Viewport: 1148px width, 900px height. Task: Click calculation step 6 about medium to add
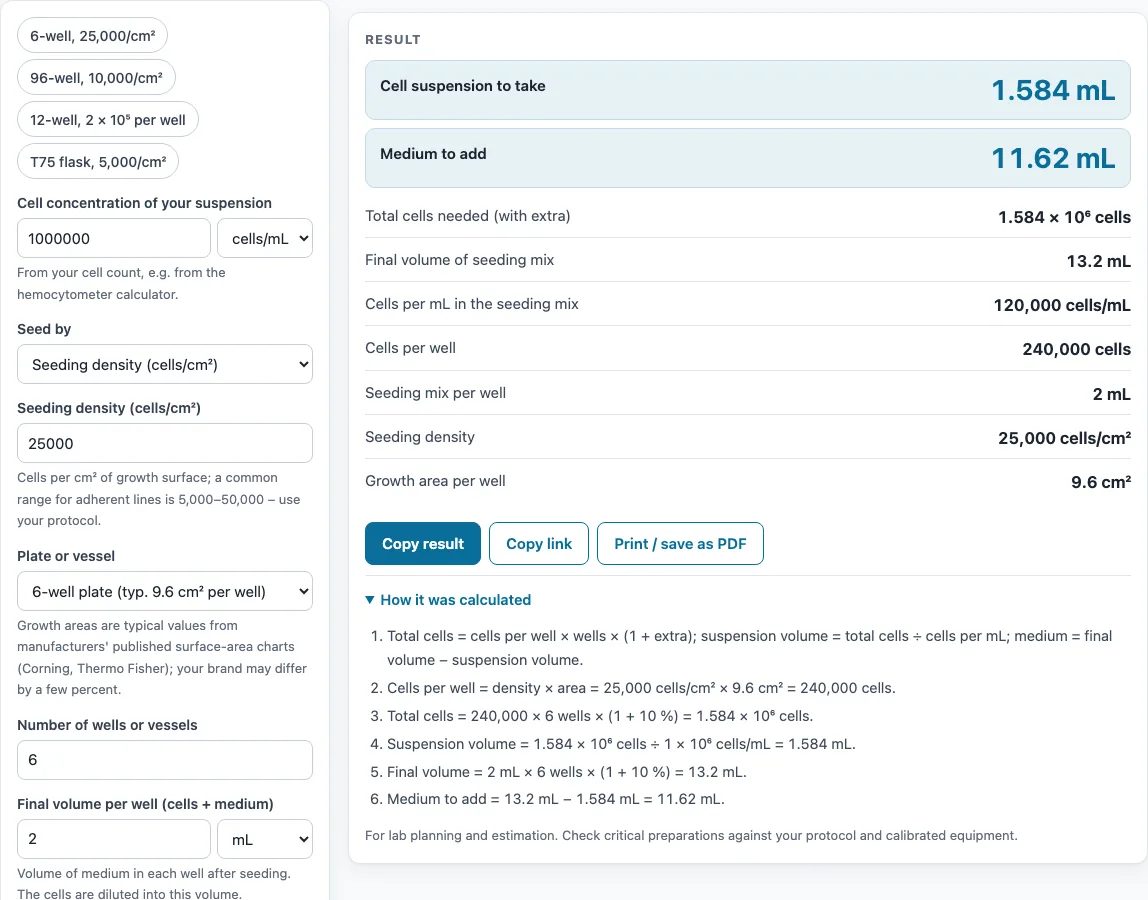coord(556,799)
